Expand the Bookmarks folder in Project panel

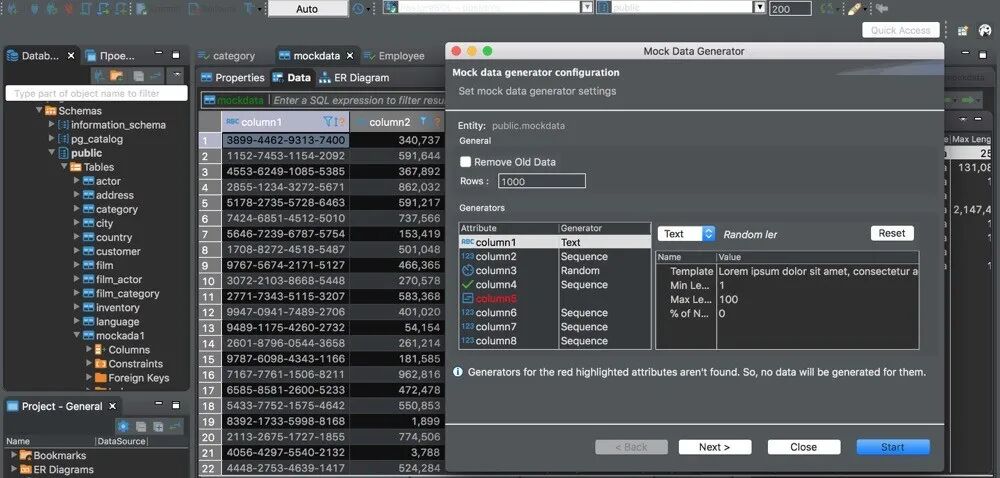coord(13,455)
